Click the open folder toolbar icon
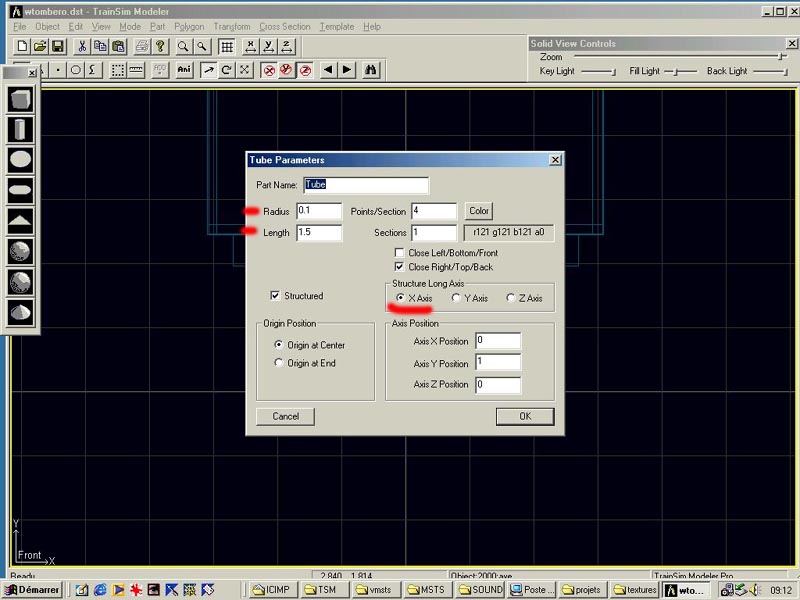Image resolution: width=800 pixels, height=600 pixels. point(40,47)
